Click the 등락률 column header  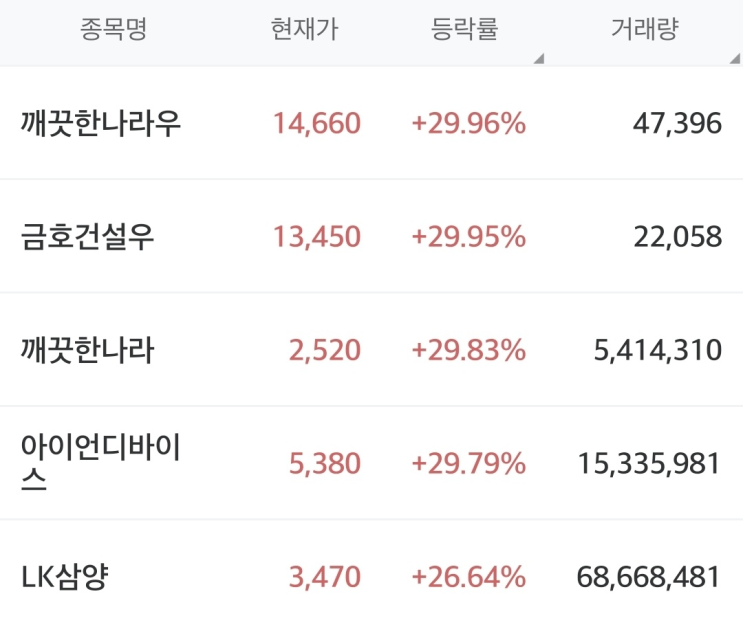point(464,29)
